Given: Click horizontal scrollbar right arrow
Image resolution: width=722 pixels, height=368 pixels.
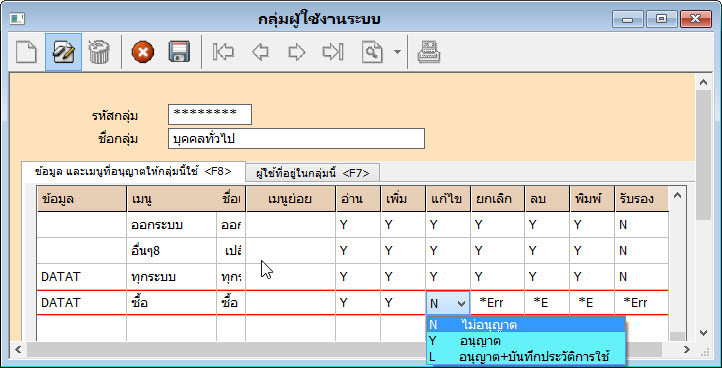Looking at the screenshot, I should (x=687, y=350).
